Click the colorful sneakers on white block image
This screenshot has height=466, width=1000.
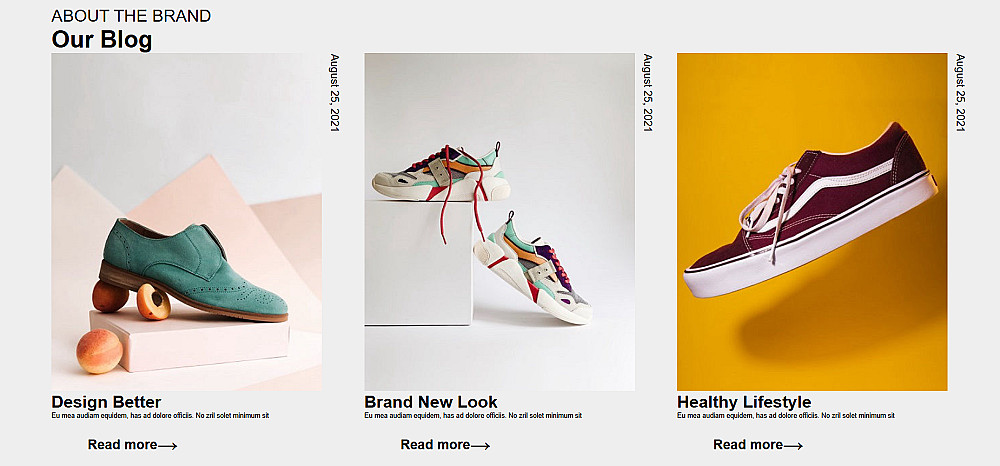499,222
